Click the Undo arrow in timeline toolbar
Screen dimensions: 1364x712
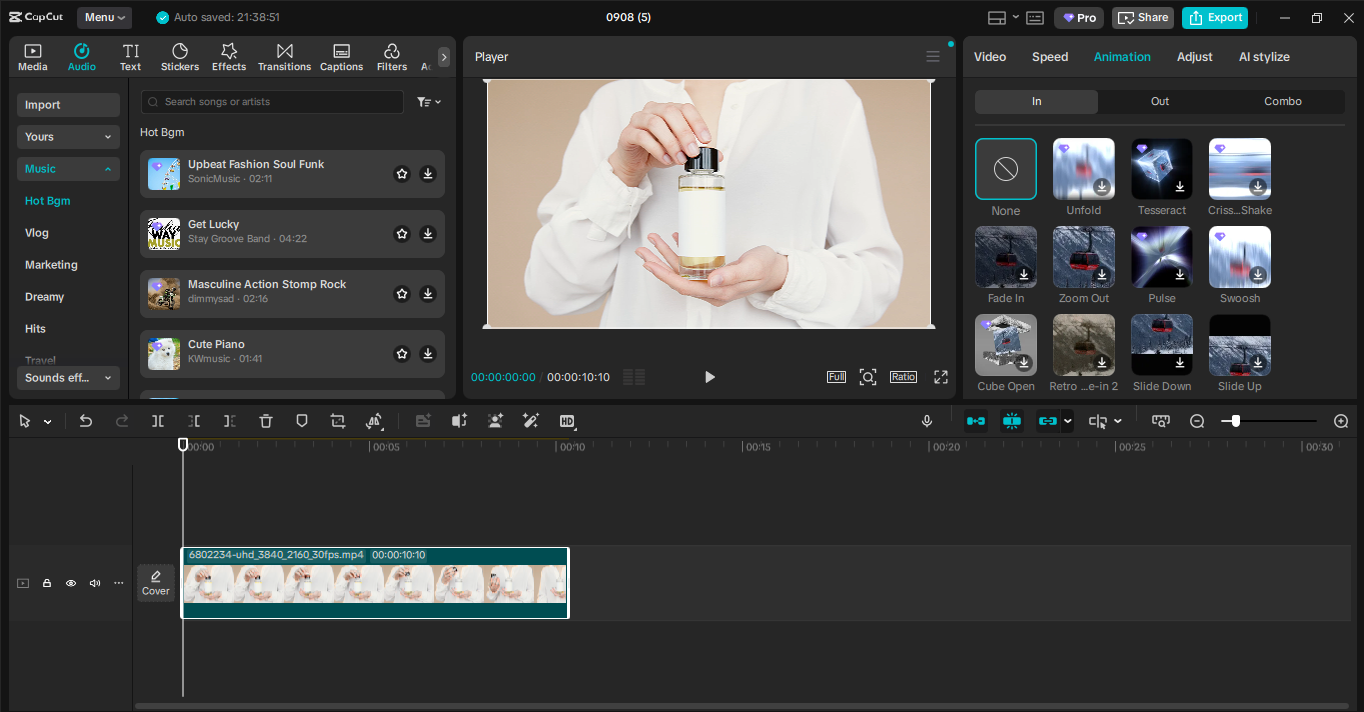coord(86,421)
